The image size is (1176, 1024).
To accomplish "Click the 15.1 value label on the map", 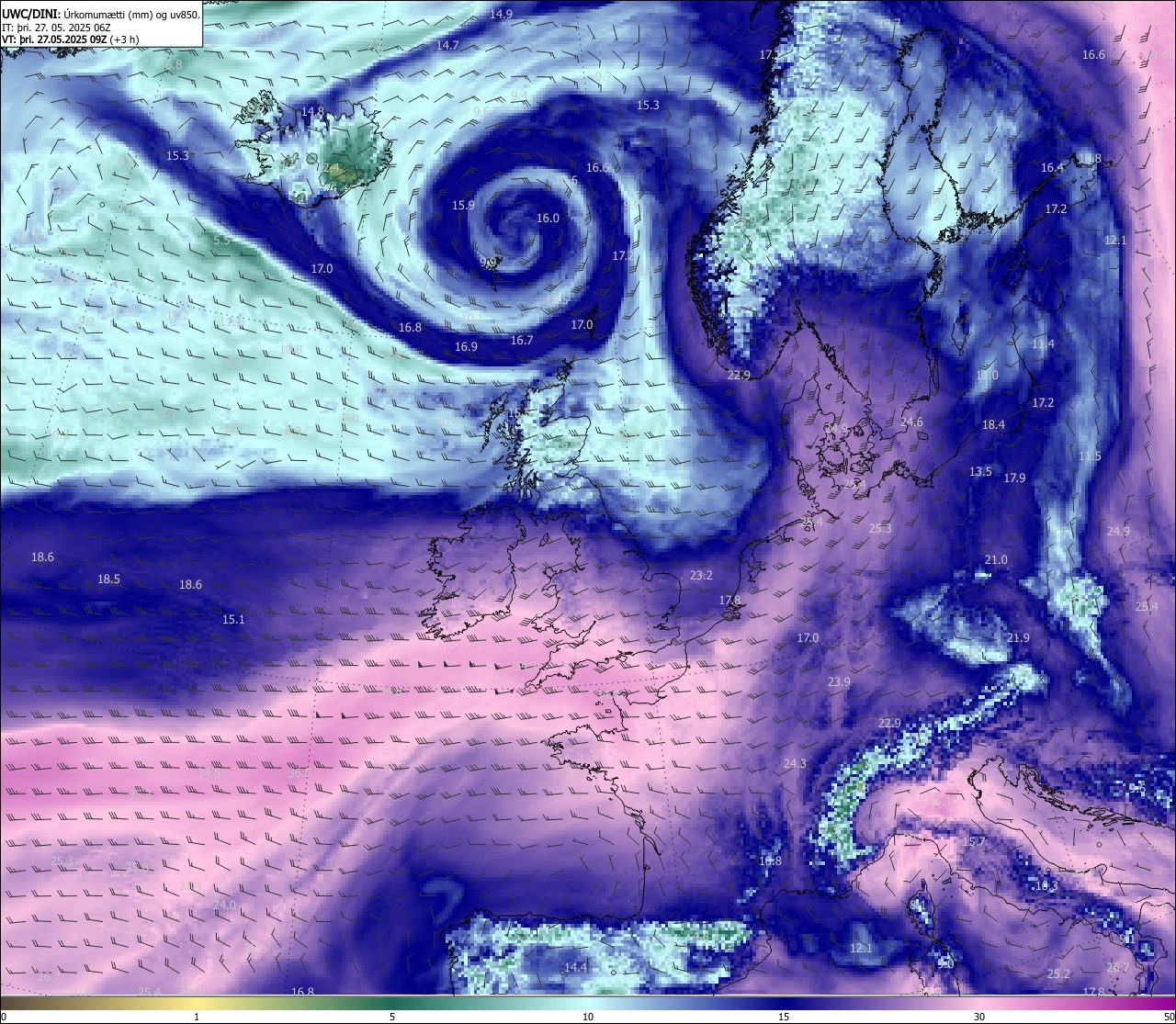I will (x=233, y=619).
